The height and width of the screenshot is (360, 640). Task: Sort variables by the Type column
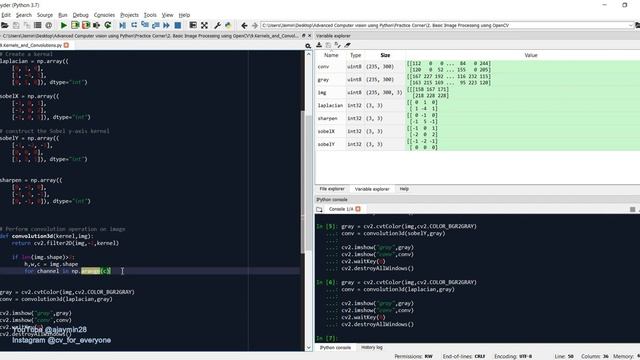pos(356,55)
